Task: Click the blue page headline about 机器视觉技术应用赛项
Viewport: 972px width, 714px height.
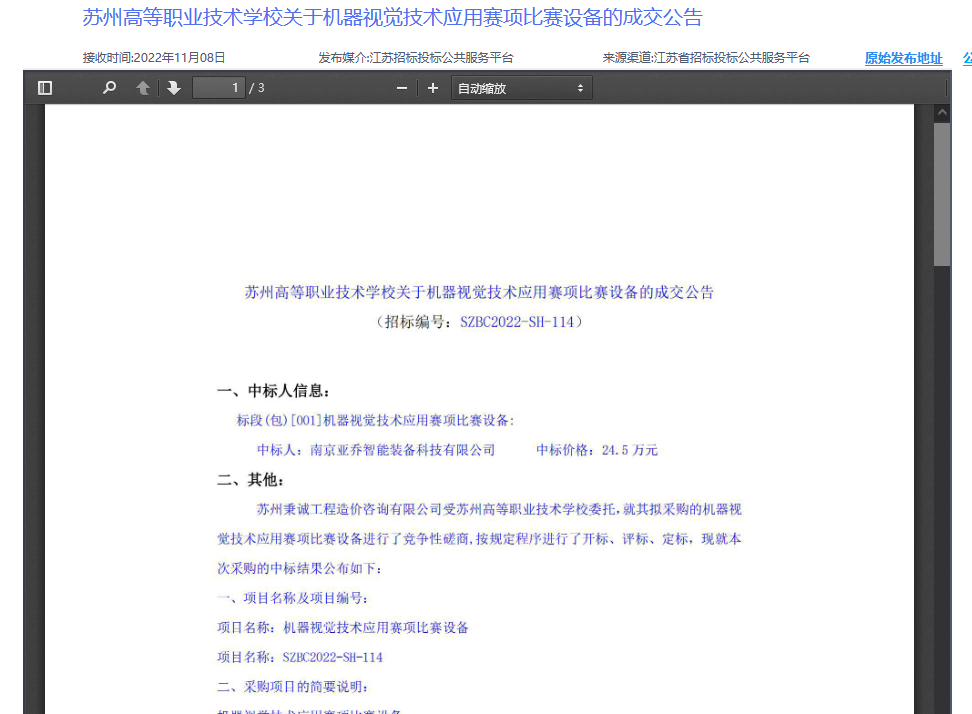Action: (392, 17)
